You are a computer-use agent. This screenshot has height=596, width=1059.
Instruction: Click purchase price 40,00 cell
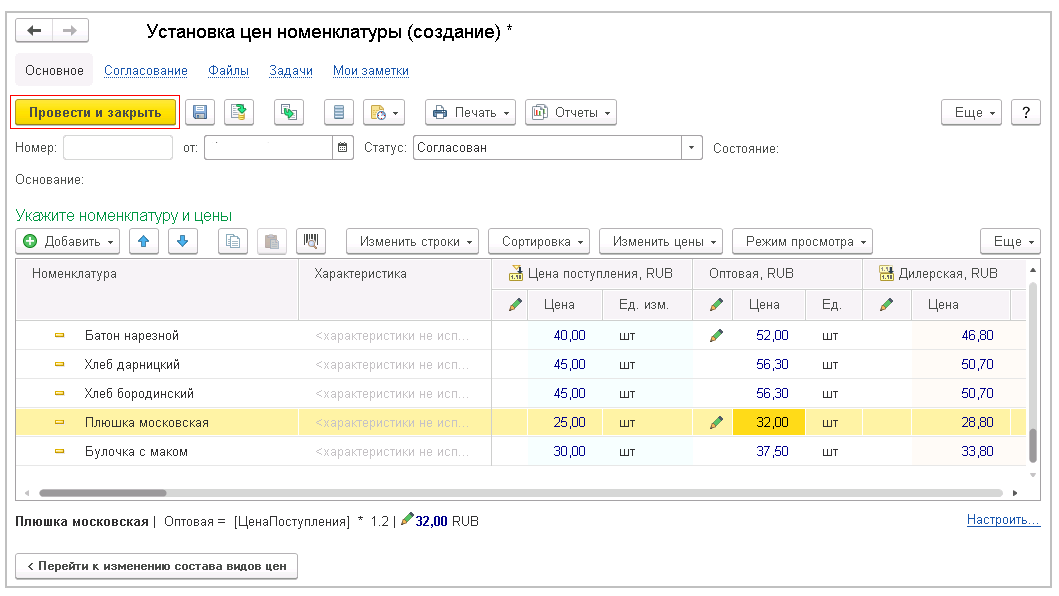[x=565, y=335]
